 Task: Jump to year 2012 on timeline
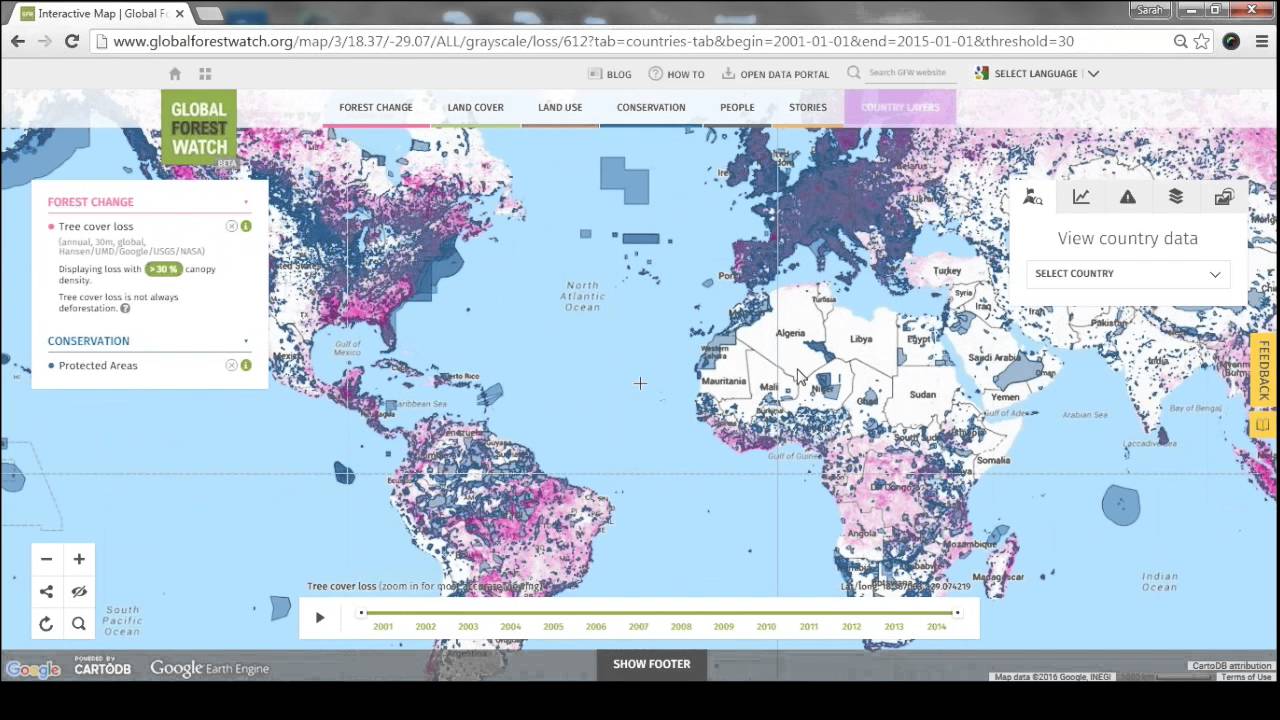(x=851, y=627)
